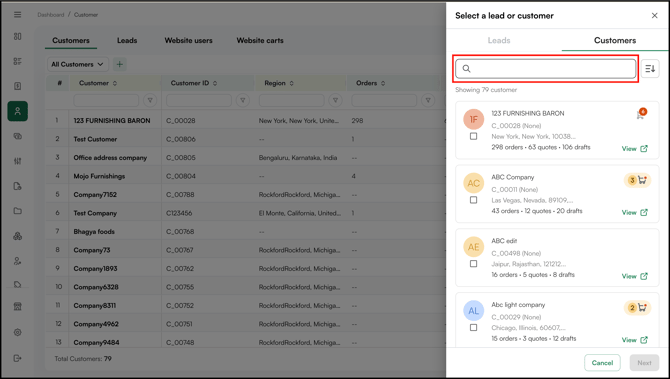Click the AC avatar of ABC Company
This screenshot has width=670, height=379.
(x=473, y=183)
